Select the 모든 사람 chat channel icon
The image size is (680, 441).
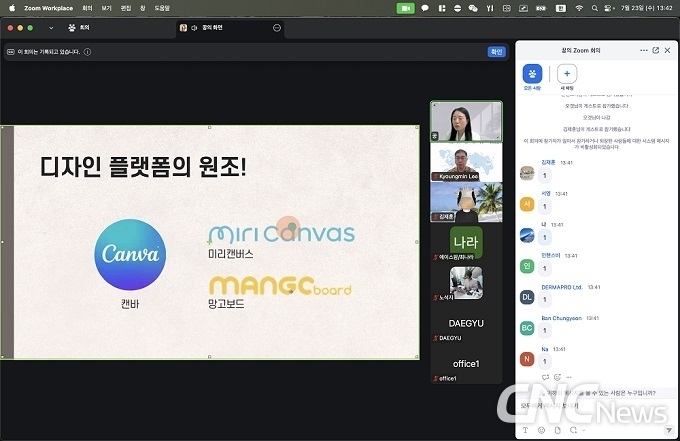532,74
